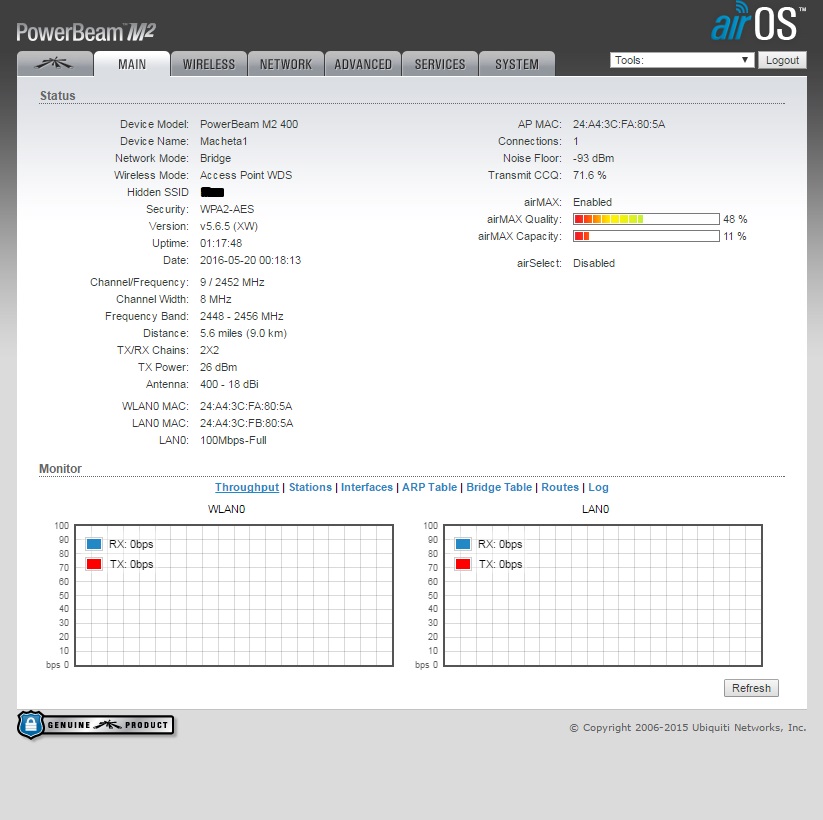Open the Interfaces monitor link
This screenshot has height=820, width=823.
point(367,487)
